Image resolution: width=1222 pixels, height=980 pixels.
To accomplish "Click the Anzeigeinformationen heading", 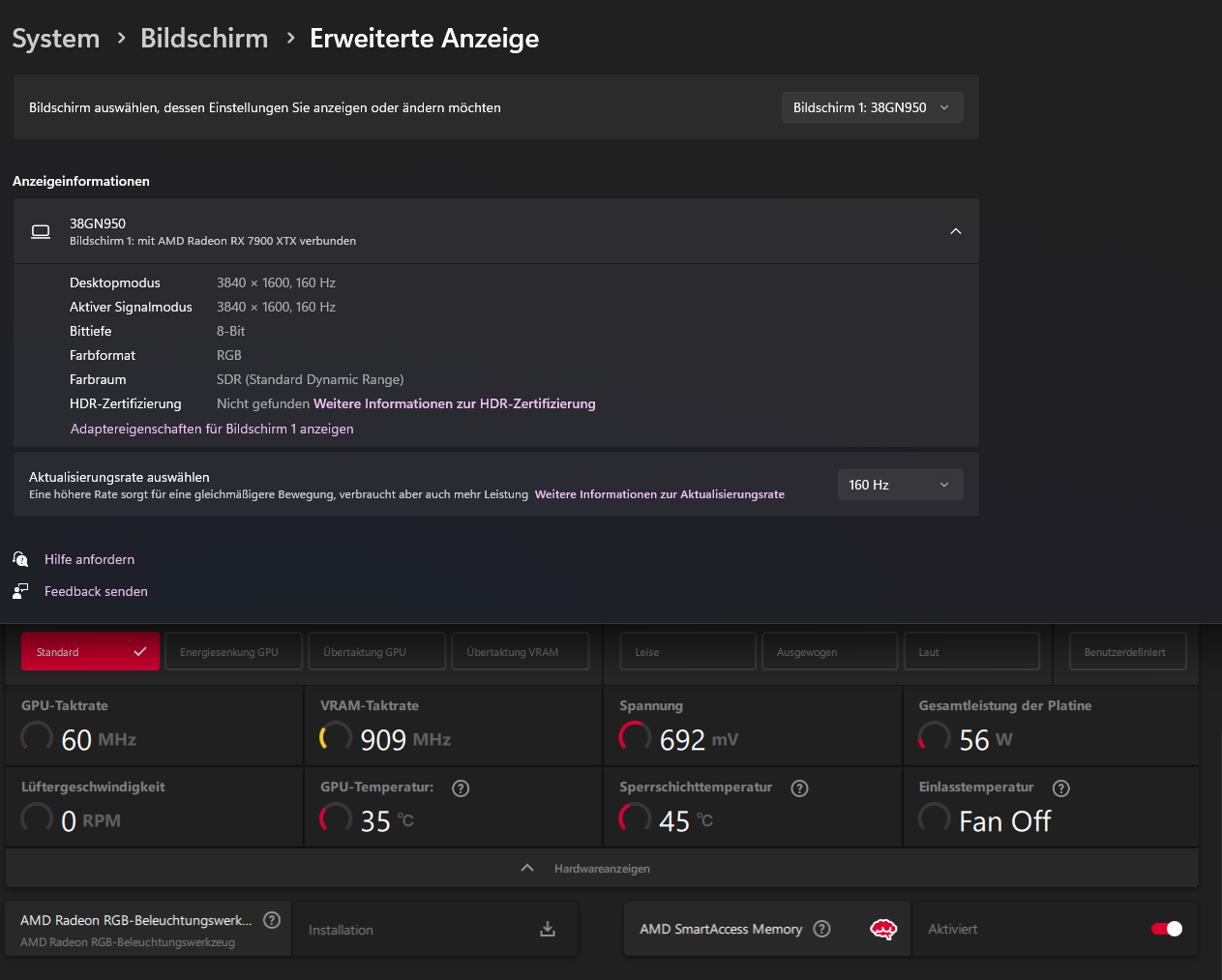I will pos(81,181).
